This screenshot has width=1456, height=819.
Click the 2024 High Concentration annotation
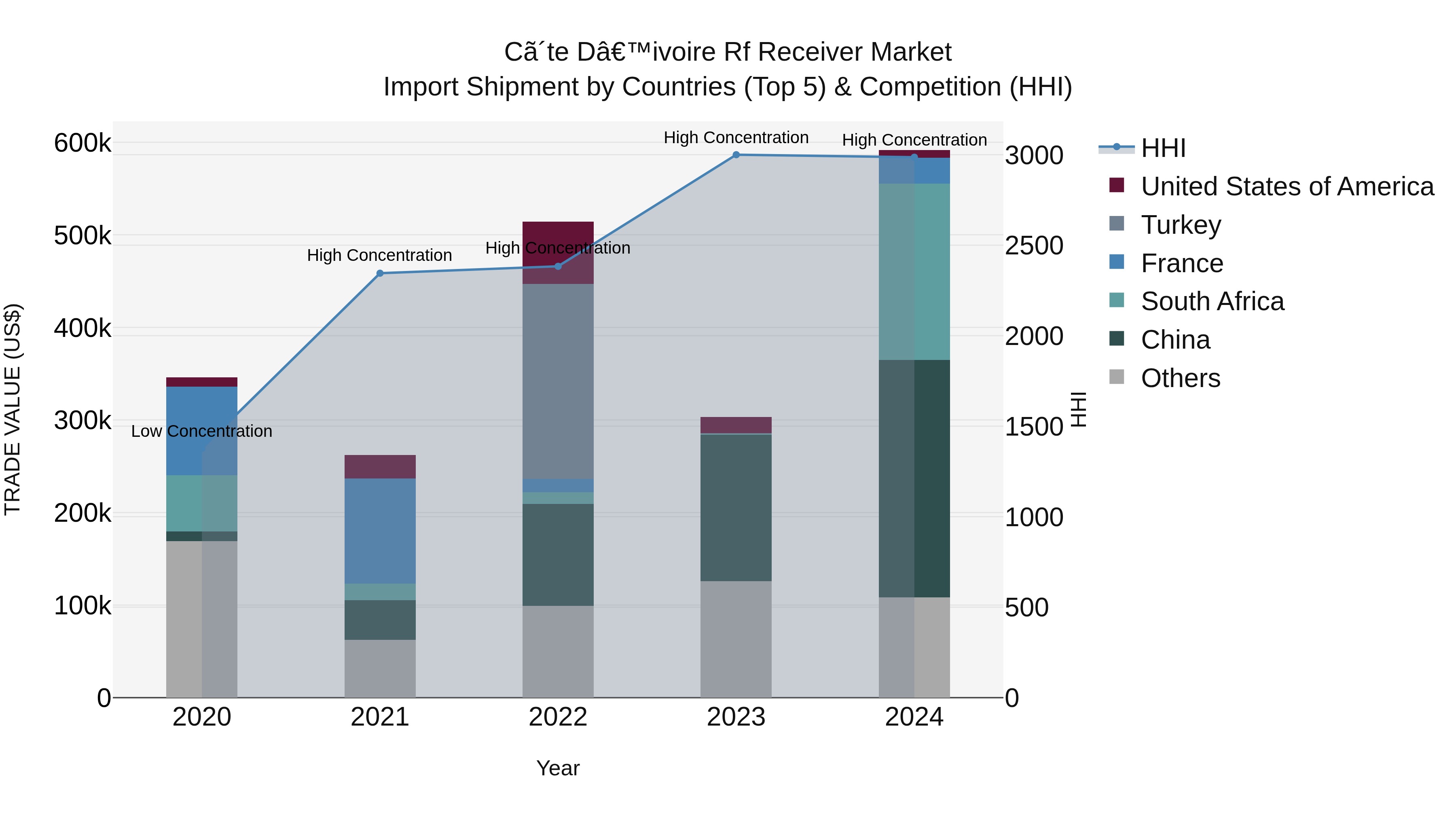(914, 140)
